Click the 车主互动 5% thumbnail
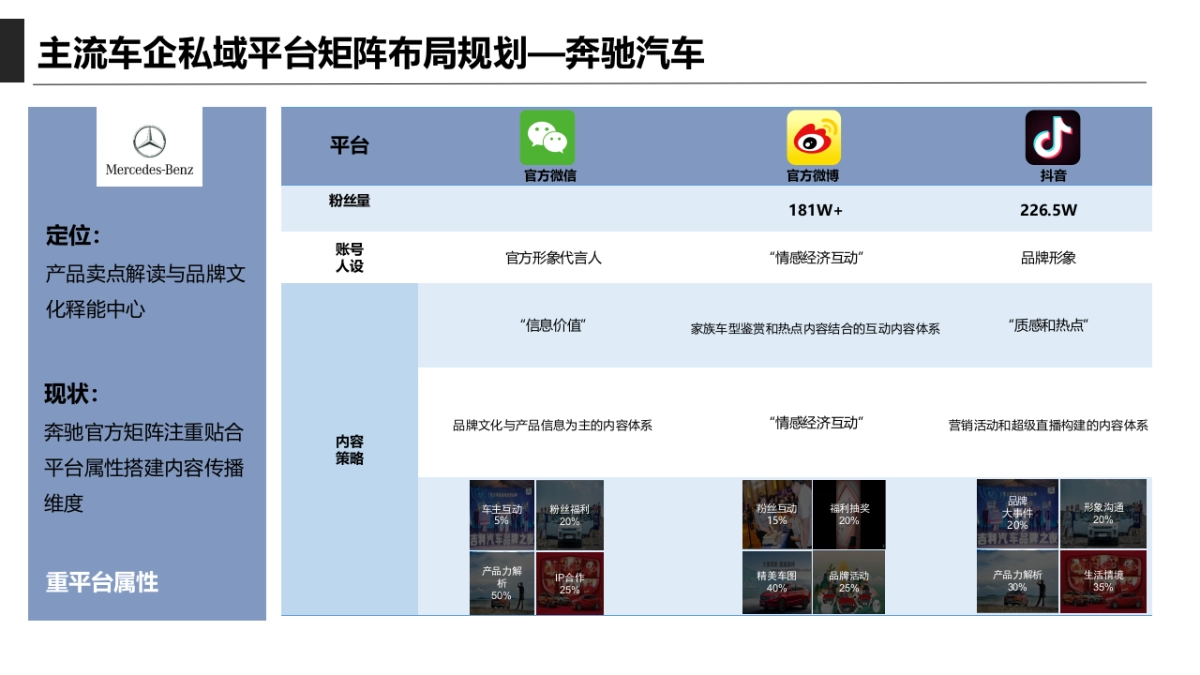The width and height of the screenshot is (1200, 675). click(499, 514)
